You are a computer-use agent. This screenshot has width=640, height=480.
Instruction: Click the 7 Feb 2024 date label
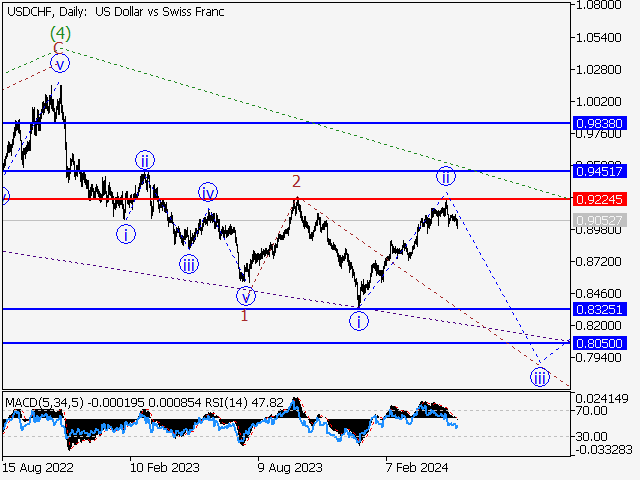417,467
